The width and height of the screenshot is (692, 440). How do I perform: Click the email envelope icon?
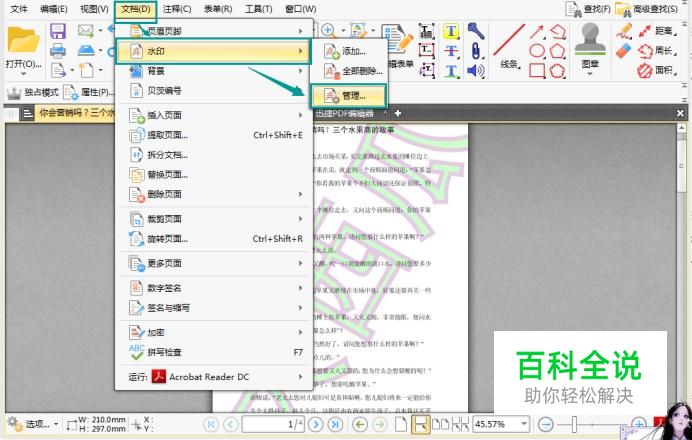pyautogui.click(x=86, y=30)
